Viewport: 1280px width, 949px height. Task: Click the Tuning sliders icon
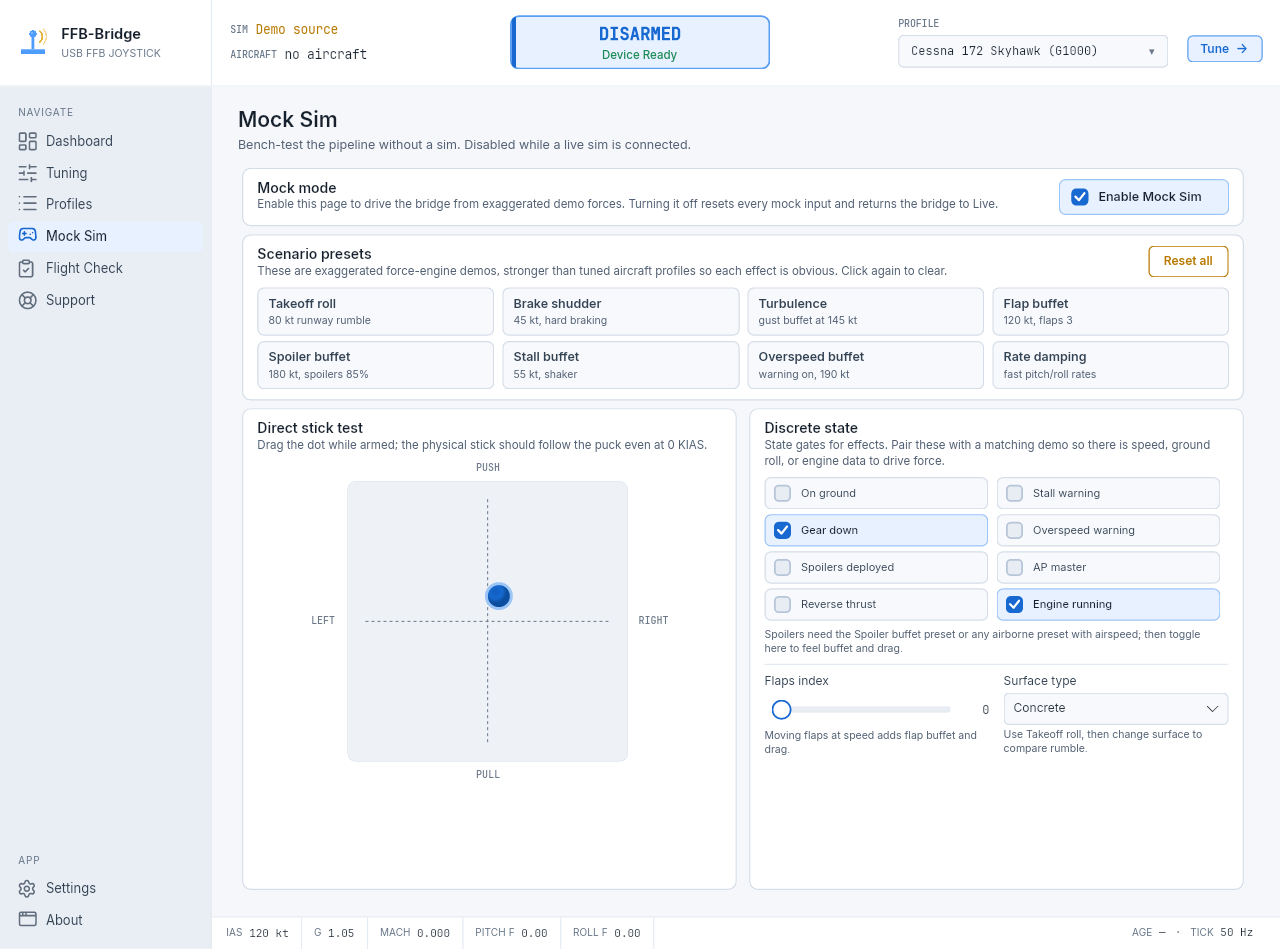point(27,173)
